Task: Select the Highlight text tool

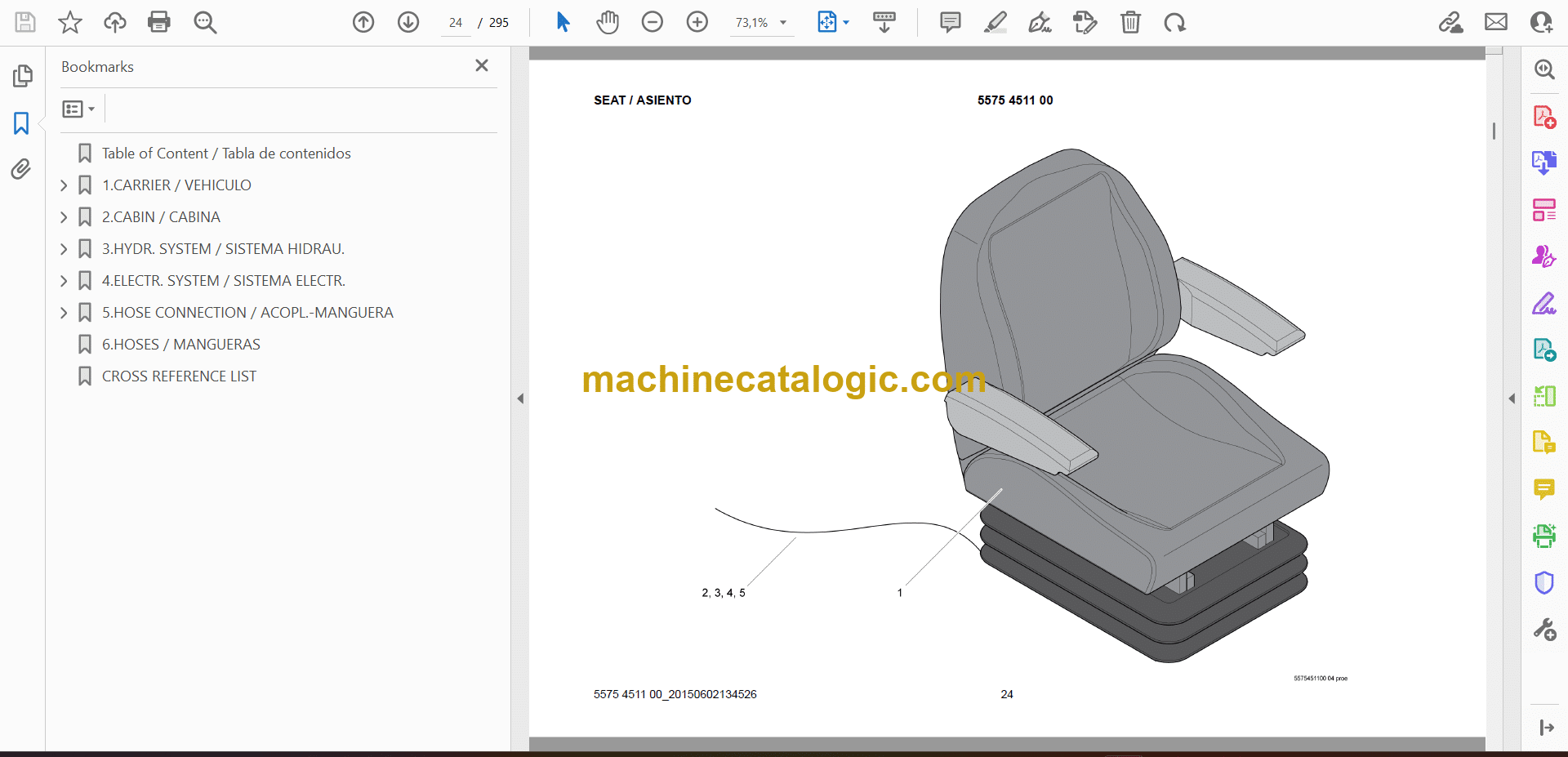Action: click(x=995, y=22)
